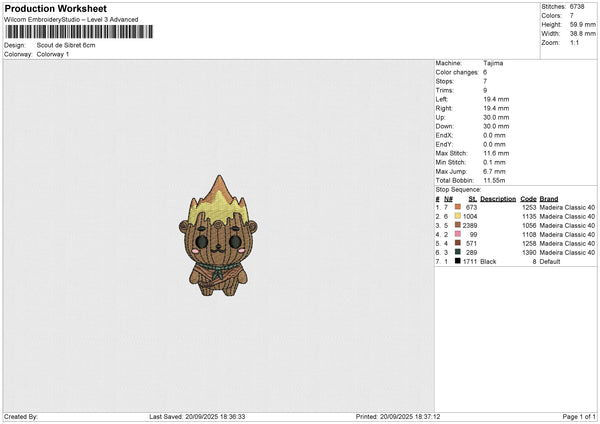Select the stitch count "673" in stop 1
This screenshot has width=600, height=424.
pyautogui.click(x=471, y=207)
